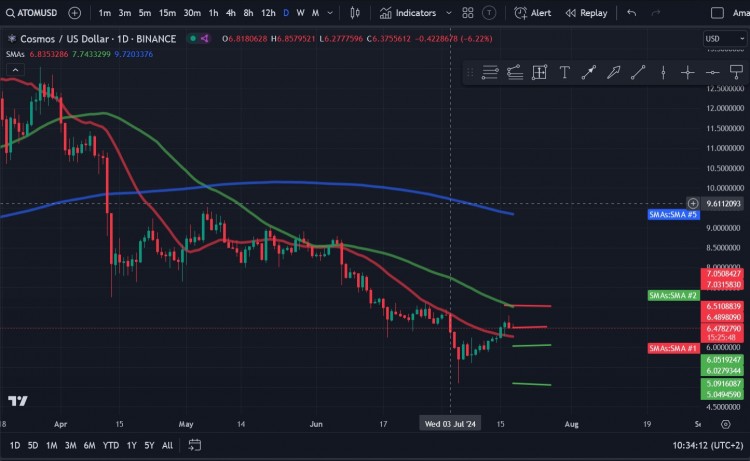The image size is (750, 461).
Task: Select the 30m timeframe
Action: pyautogui.click(x=192, y=13)
